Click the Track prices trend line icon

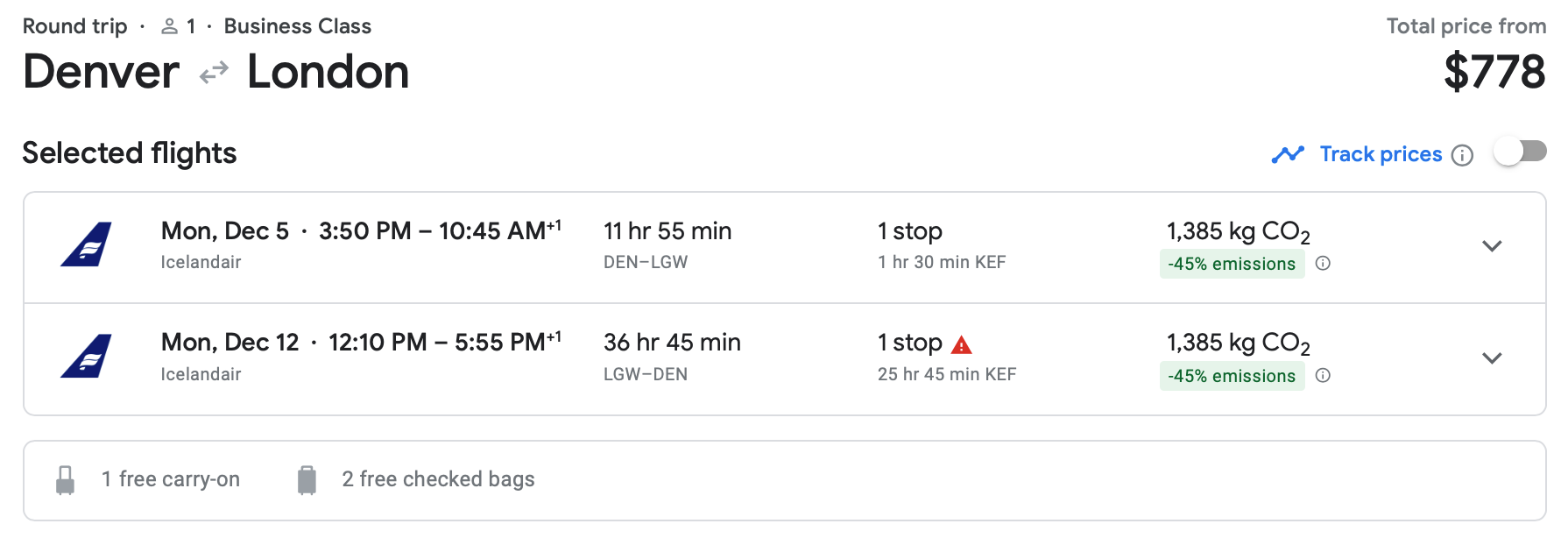coord(1288,155)
